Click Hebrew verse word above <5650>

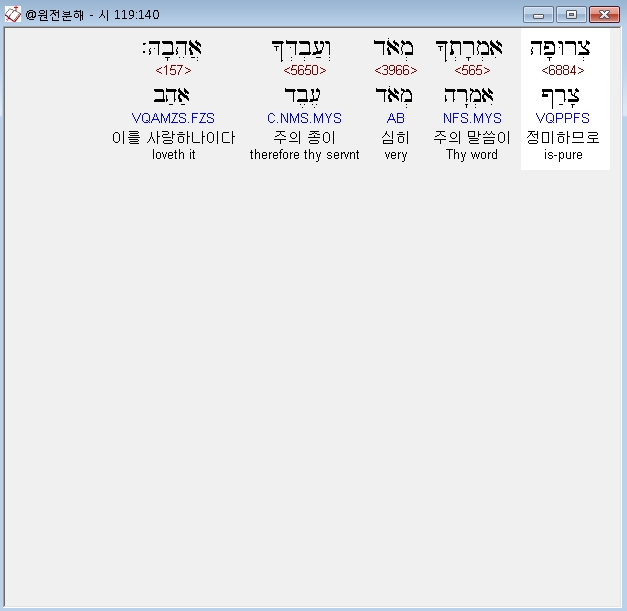302,50
